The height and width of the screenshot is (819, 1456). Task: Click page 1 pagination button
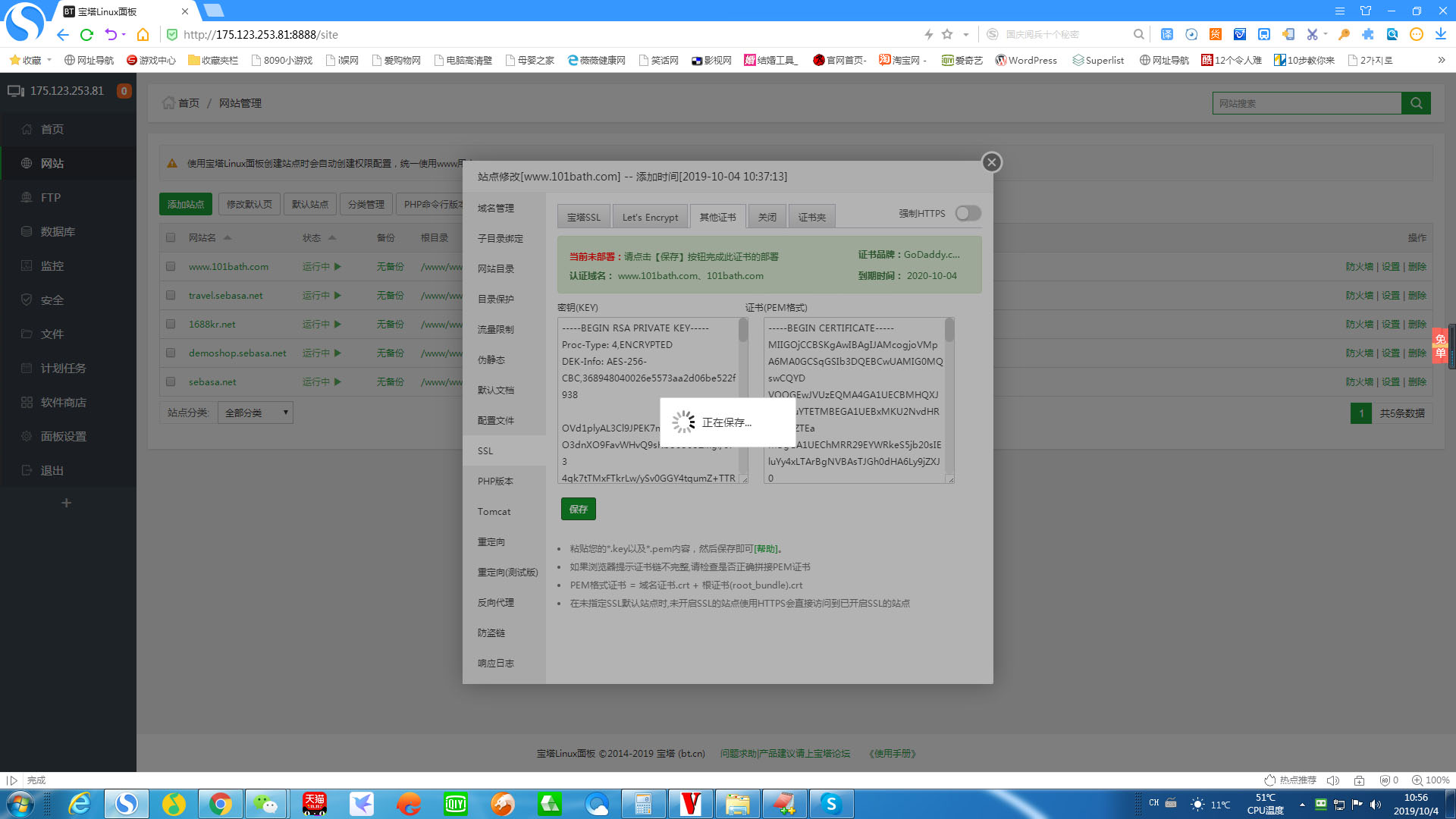click(1361, 413)
